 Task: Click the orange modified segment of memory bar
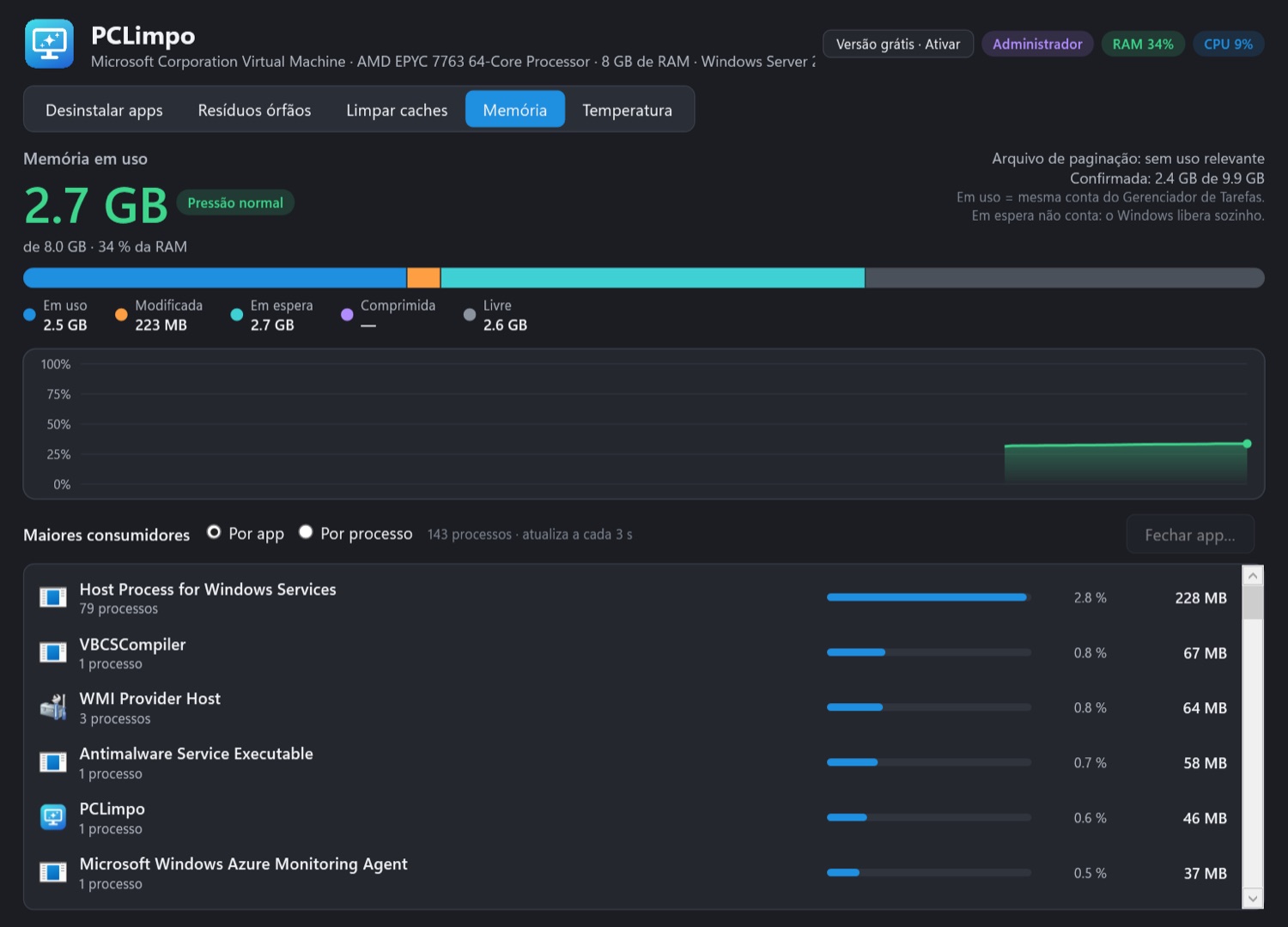423,278
